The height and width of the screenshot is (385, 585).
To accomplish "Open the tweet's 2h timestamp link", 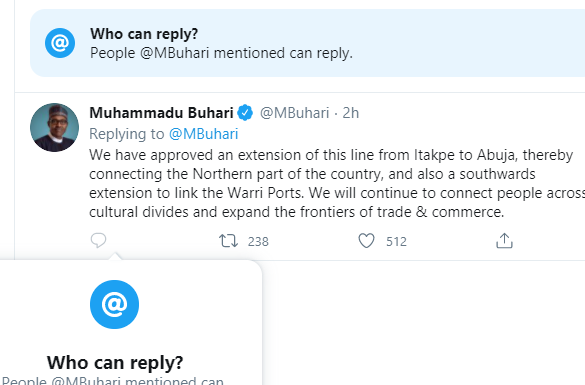I will coord(351,113).
